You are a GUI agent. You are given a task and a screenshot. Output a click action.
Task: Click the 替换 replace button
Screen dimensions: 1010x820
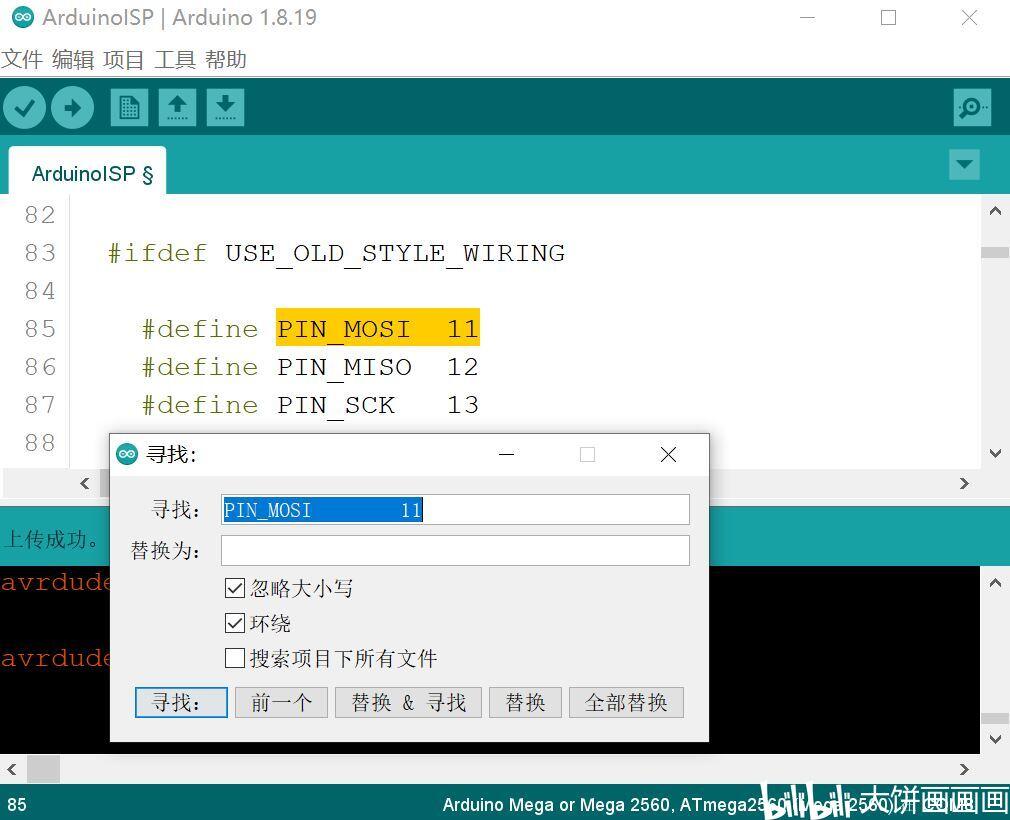pyautogui.click(x=526, y=702)
